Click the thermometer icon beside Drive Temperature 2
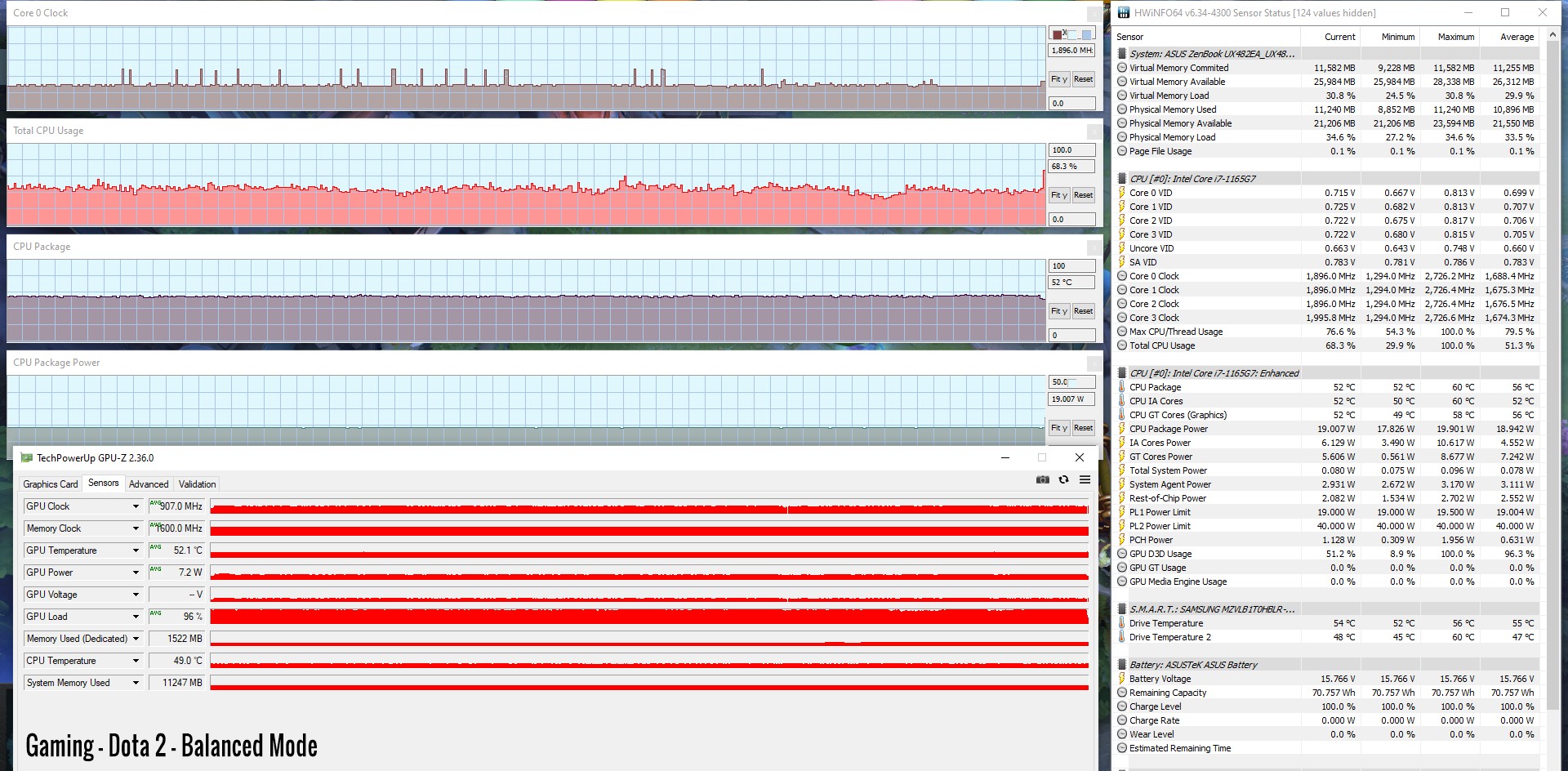Image resolution: width=1568 pixels, height=771 pixels. (1122, 637)
